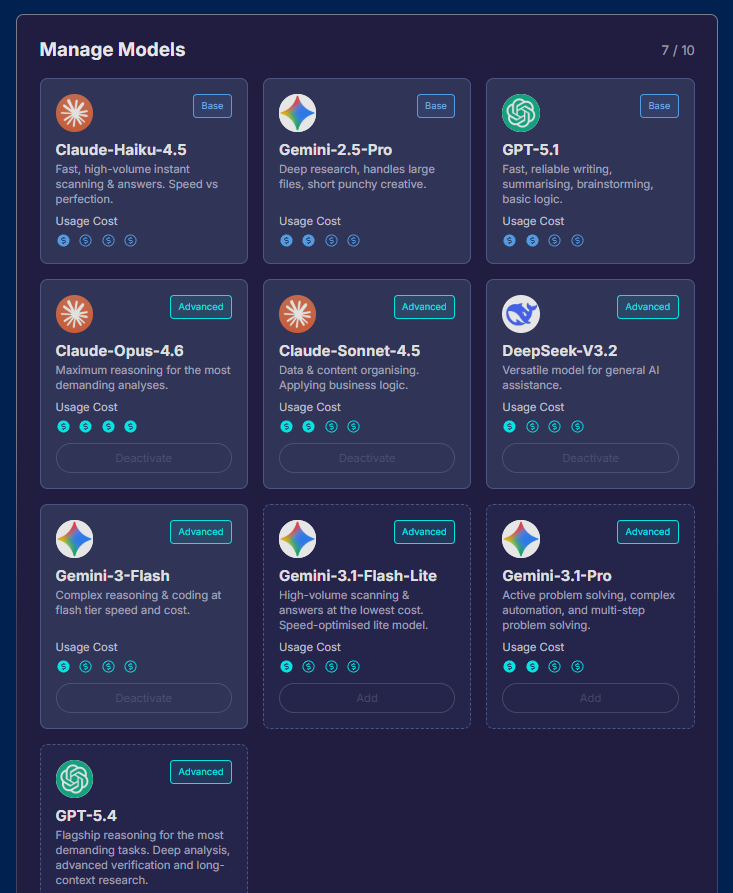Click fourth usage cost coin on Claude-Opus-4.6
The height and width of the screenshot is (893, 733).
(130, 427)
